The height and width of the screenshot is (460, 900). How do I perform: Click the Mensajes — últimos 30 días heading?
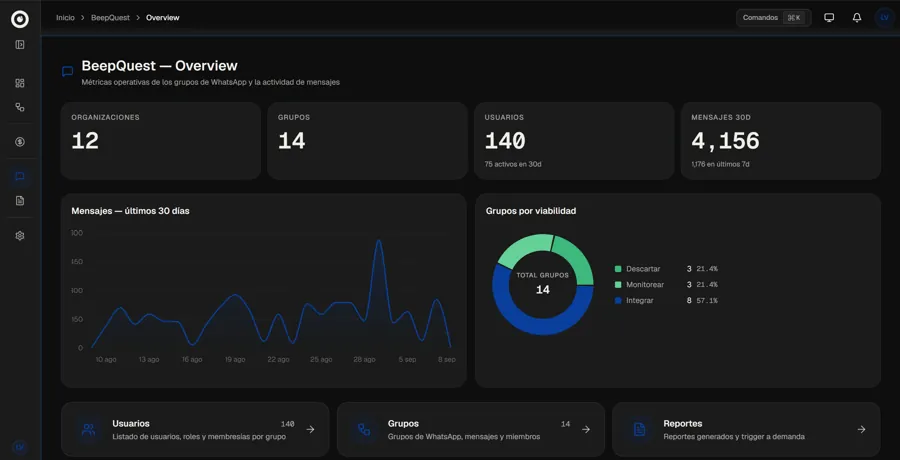tap(130, 211)
